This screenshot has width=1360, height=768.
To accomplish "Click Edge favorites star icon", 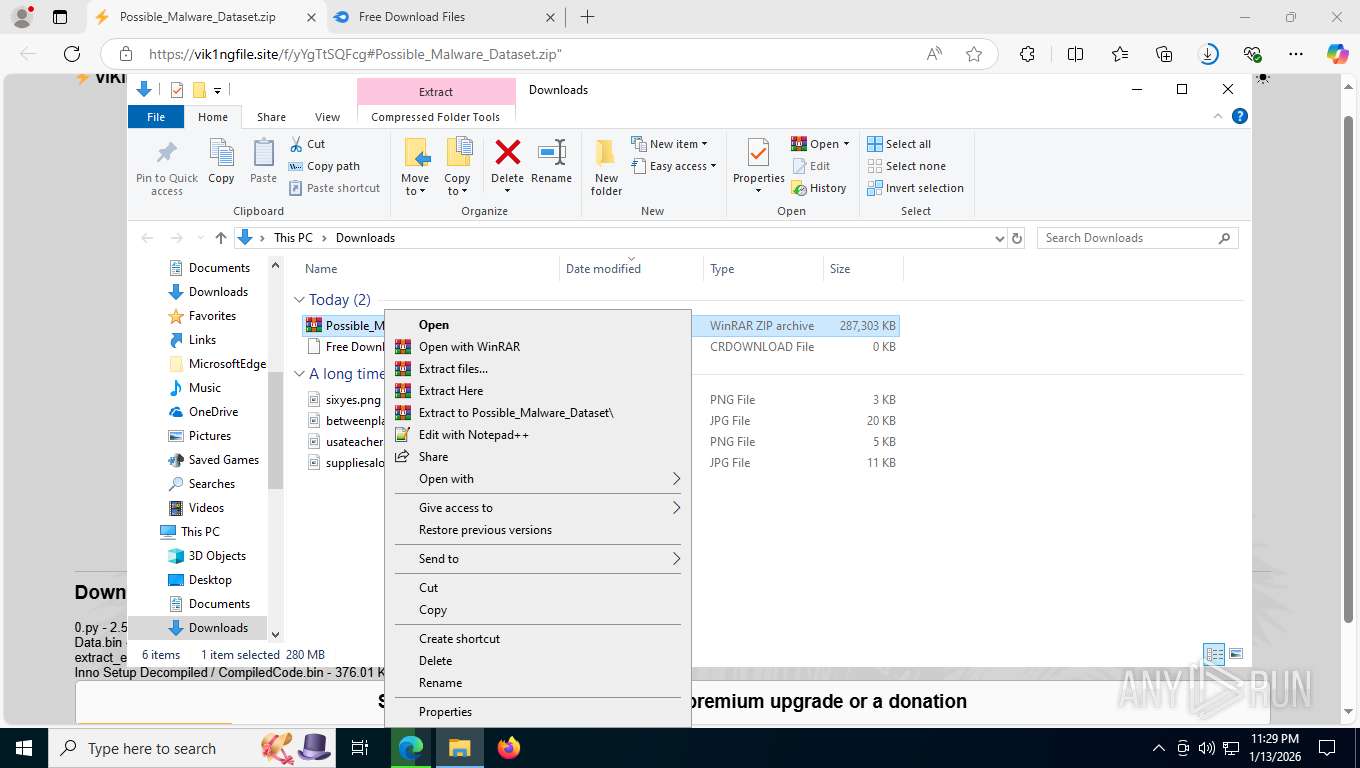I will [x=974, y=54].
